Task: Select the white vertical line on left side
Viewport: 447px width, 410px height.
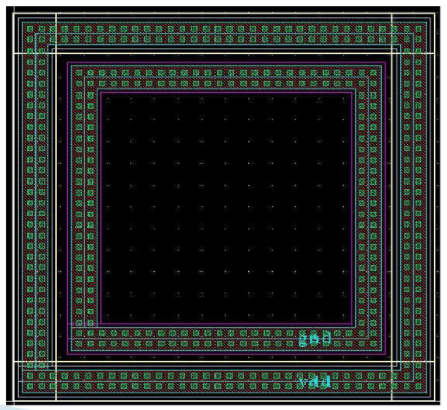Action: 56,207
